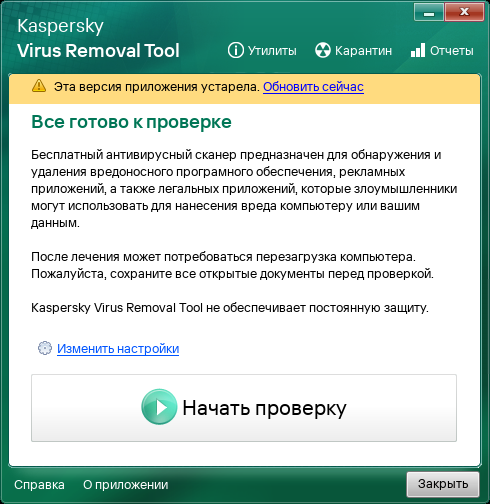Click sentence 'Kaspersky Virus Removal Tool не обеспечивает постоянную защиту.'
The image size is (490, 504).
(x=230, y=308)
